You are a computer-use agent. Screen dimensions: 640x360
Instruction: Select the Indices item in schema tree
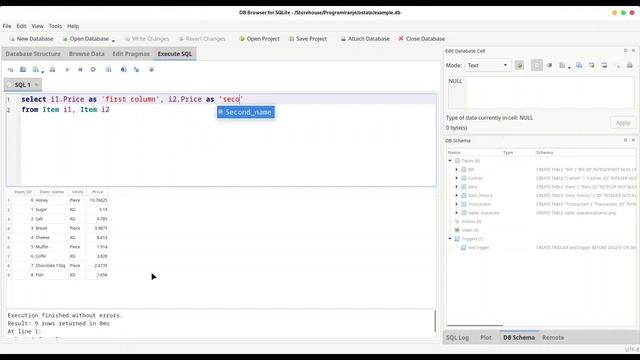click(471, 222)
